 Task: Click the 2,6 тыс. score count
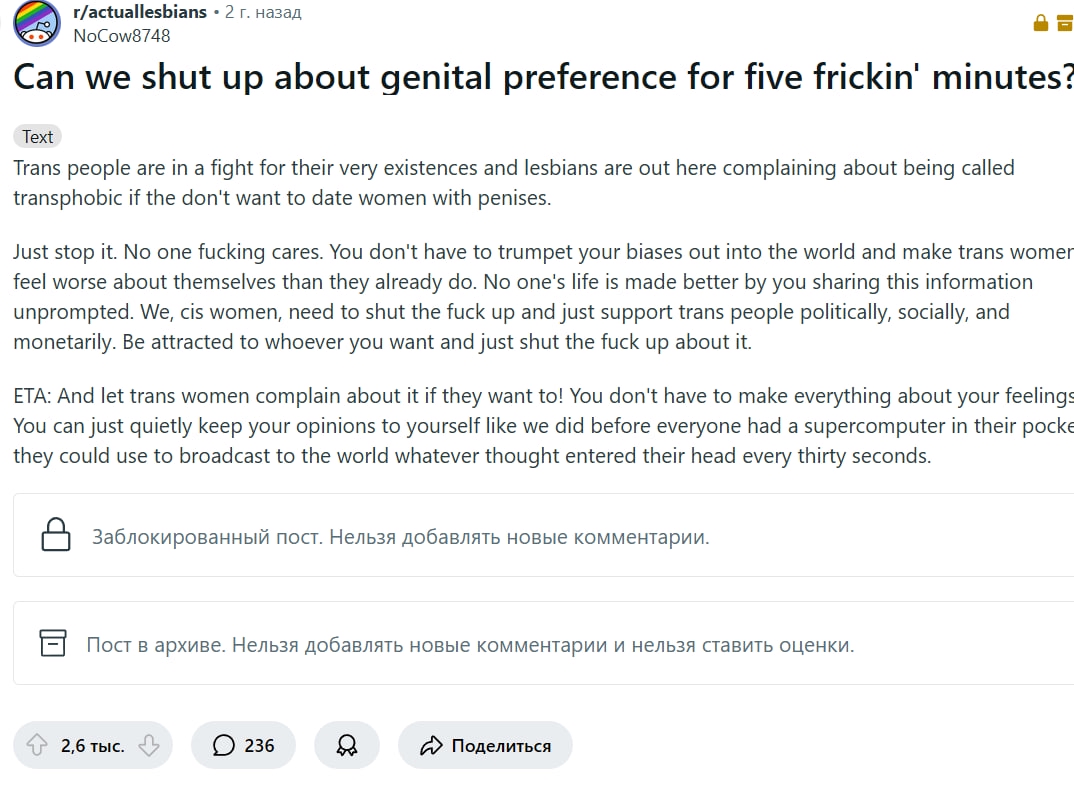(x=92, y=745)
